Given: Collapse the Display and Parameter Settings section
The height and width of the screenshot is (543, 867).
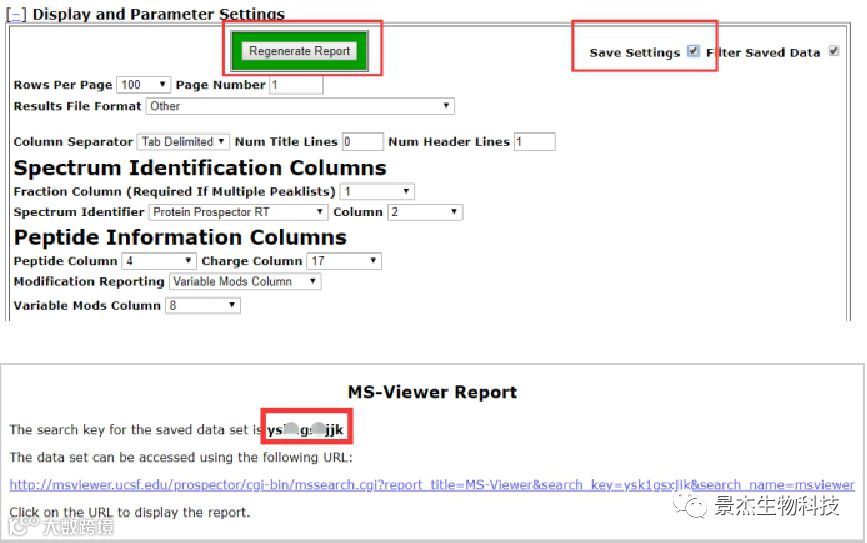Looking at the screenshot, I should tap(15, 14).
